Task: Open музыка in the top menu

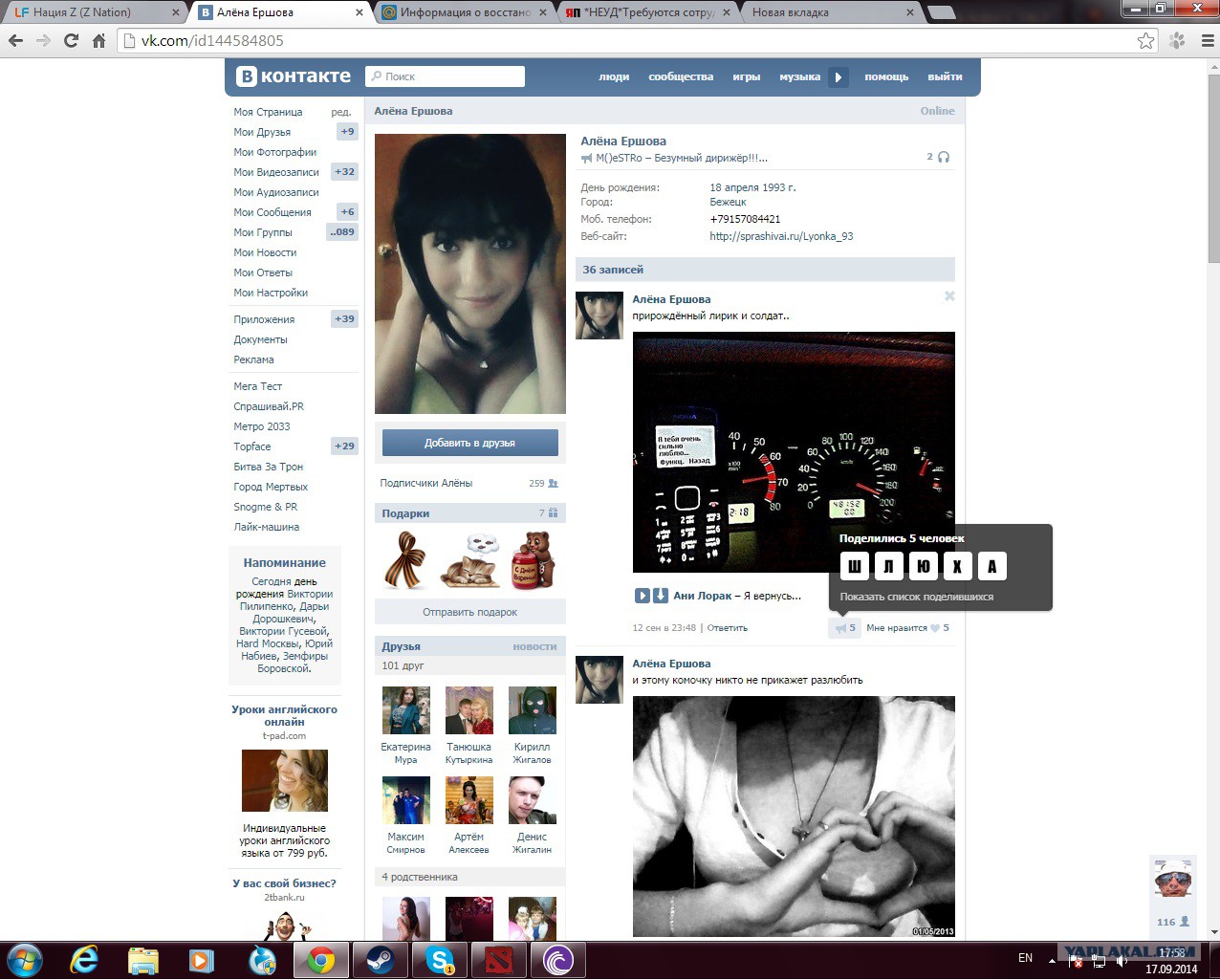Action: pos(799,76)
